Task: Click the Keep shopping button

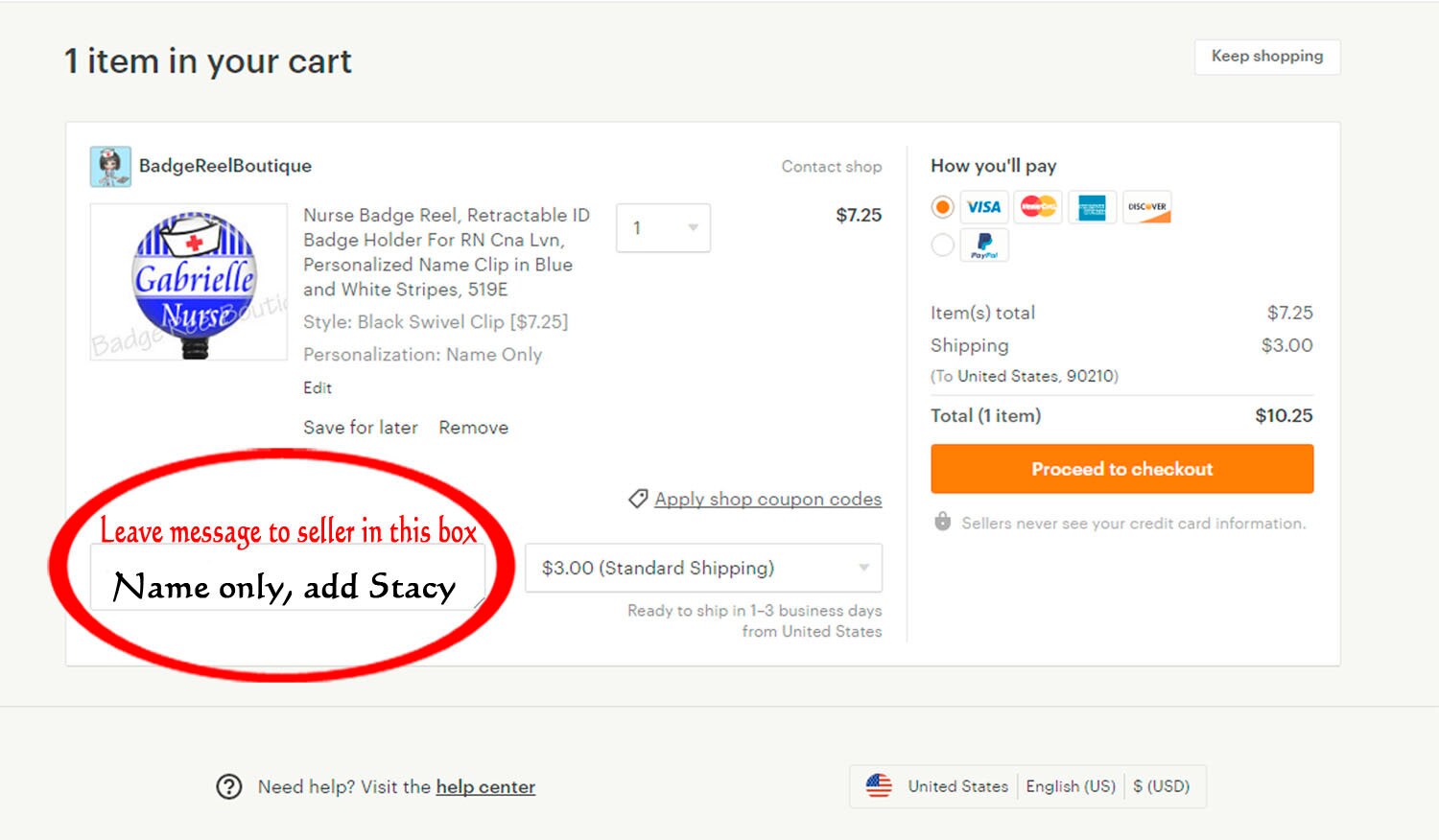Action: (1267, 57)
